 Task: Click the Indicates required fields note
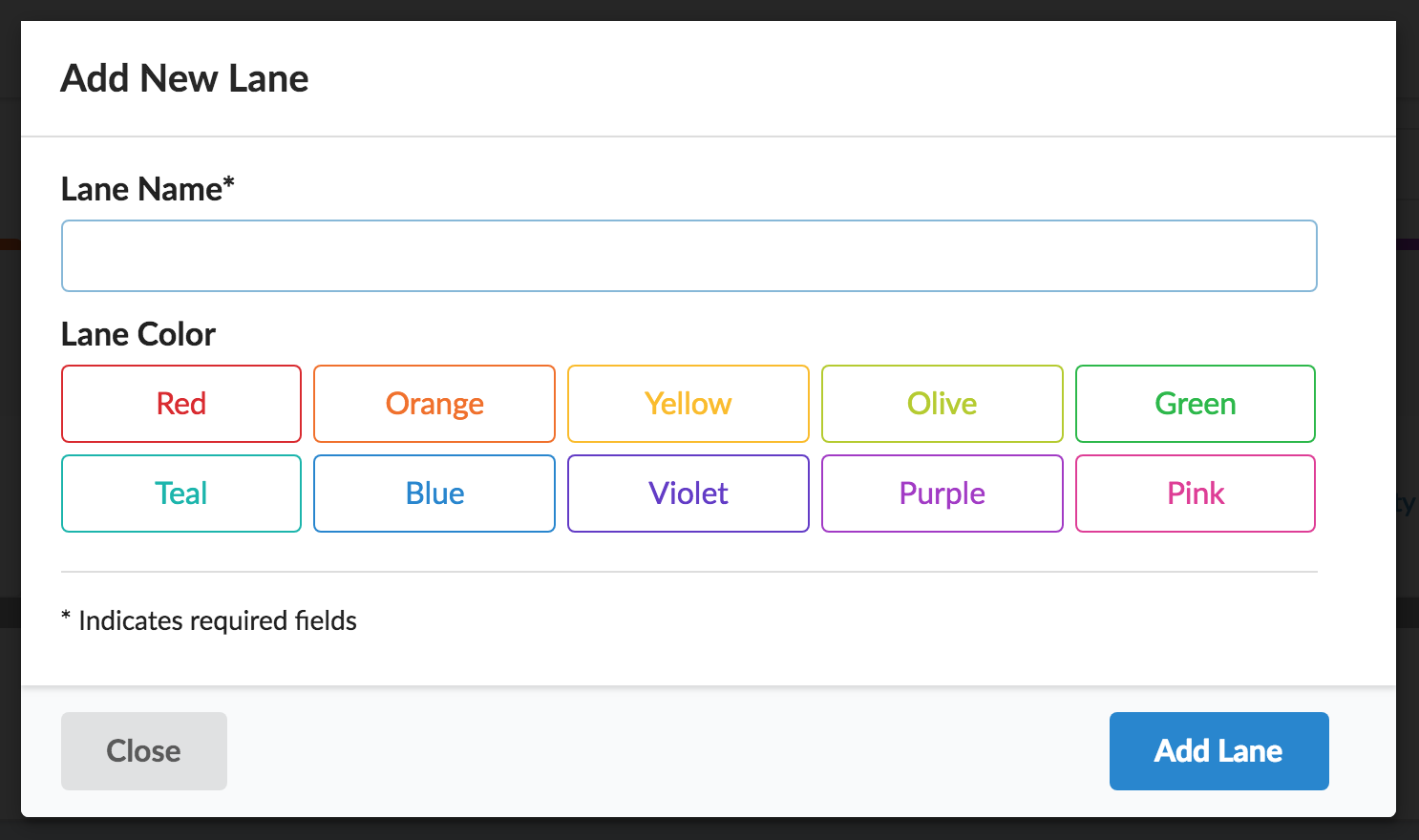(x=217, y=621)
